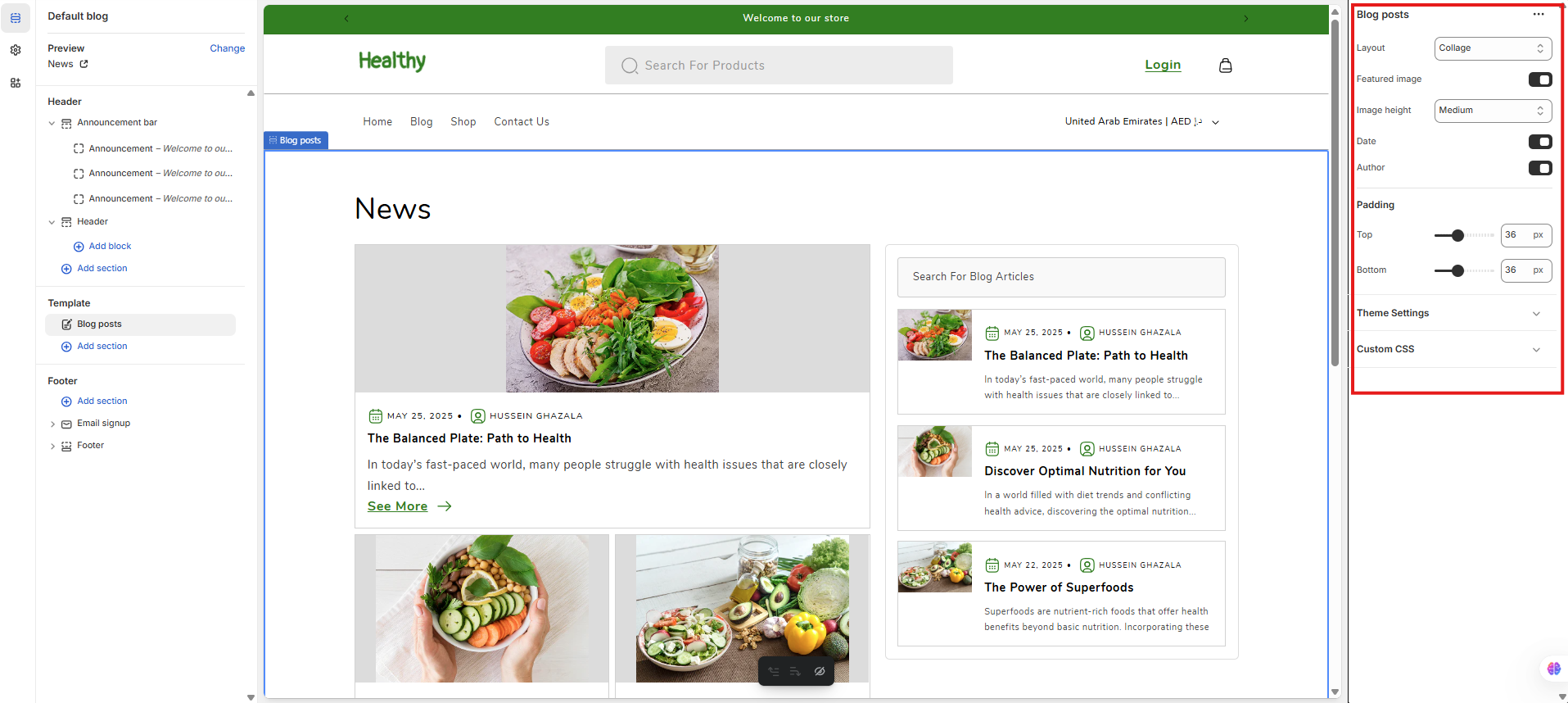1568x703 pixels.
Task: Click the move up icon in floating toolbar
Action: (774, 671)
